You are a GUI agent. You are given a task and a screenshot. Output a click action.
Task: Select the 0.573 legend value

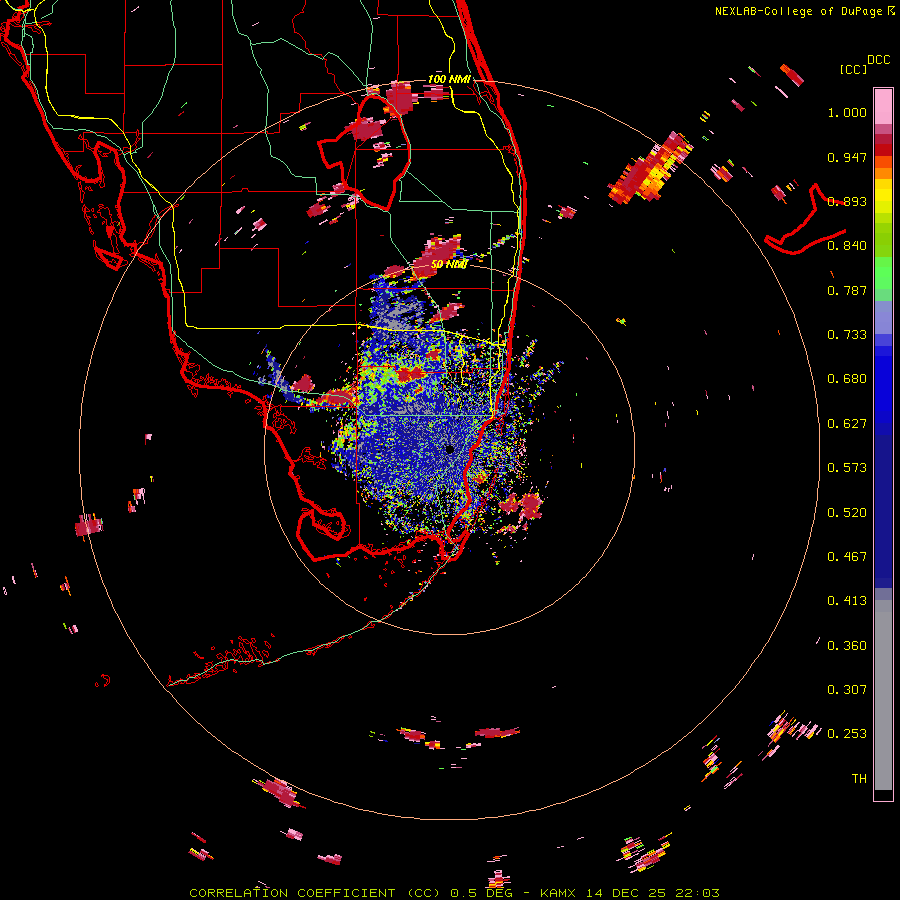pos(847,468)
